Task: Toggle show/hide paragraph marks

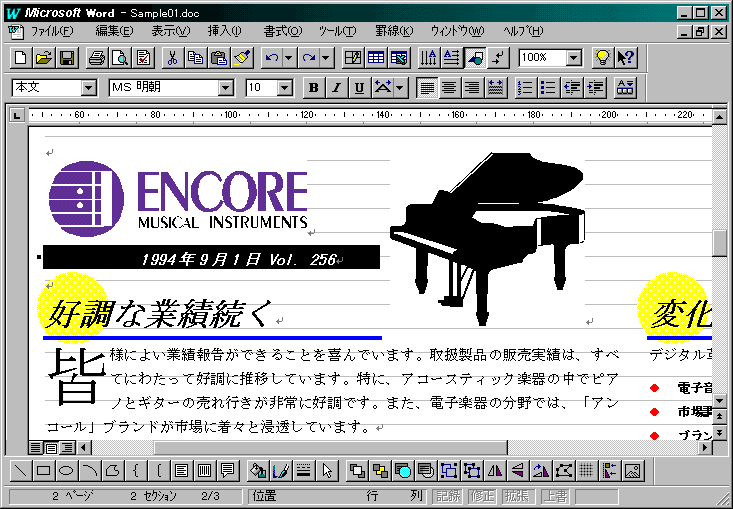Action: click(x=498, y=58)
